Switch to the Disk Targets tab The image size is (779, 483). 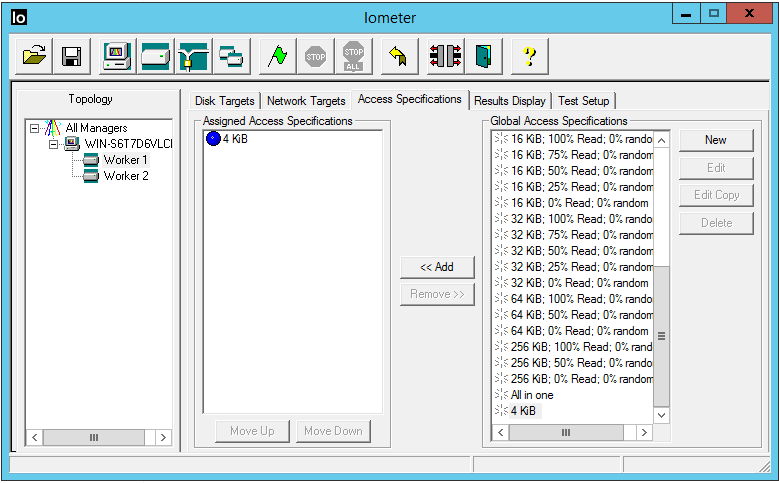coord(225,101)
